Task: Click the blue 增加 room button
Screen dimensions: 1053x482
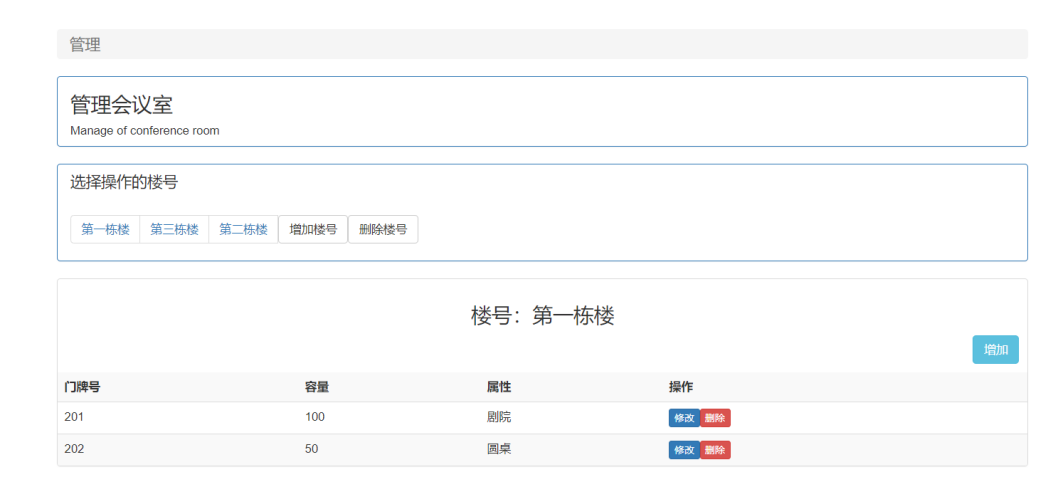Action: [995, 350]
